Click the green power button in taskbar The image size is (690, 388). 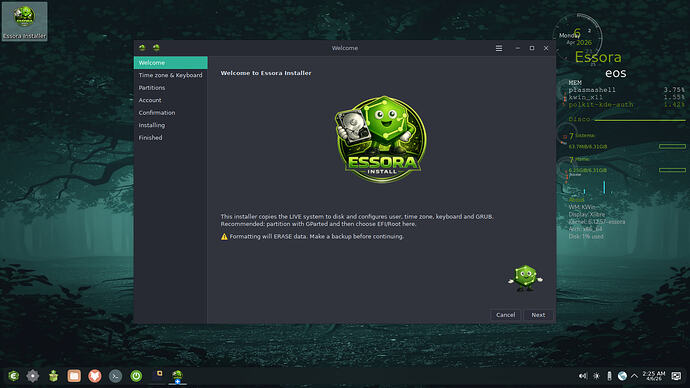click(136, 376)
